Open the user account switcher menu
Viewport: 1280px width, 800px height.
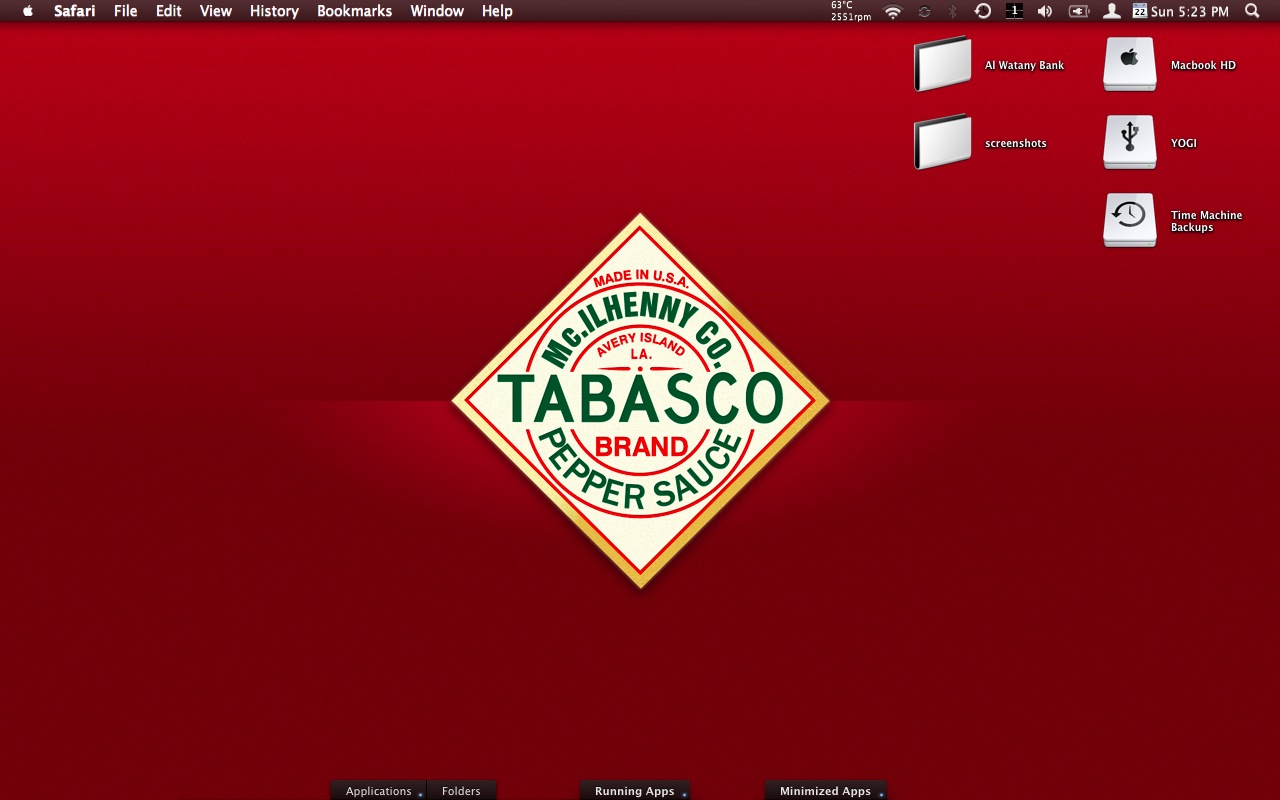(x=1111, y=11)
